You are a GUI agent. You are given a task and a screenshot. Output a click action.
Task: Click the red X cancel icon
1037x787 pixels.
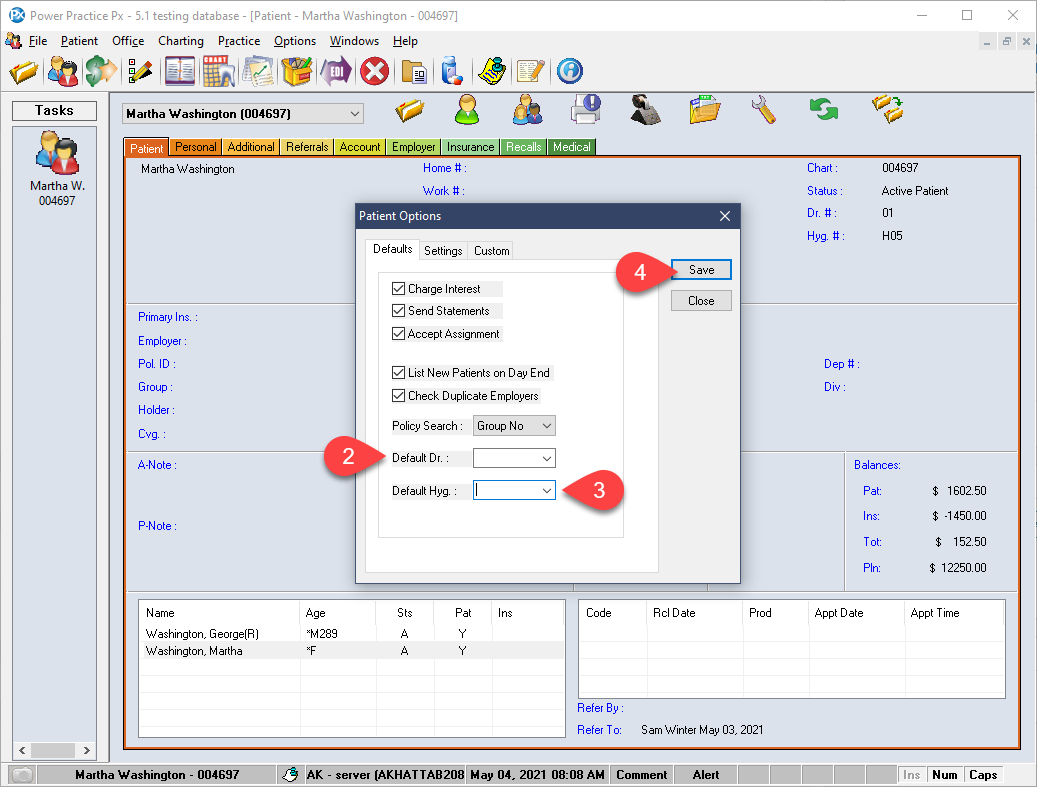coord(374,71)
